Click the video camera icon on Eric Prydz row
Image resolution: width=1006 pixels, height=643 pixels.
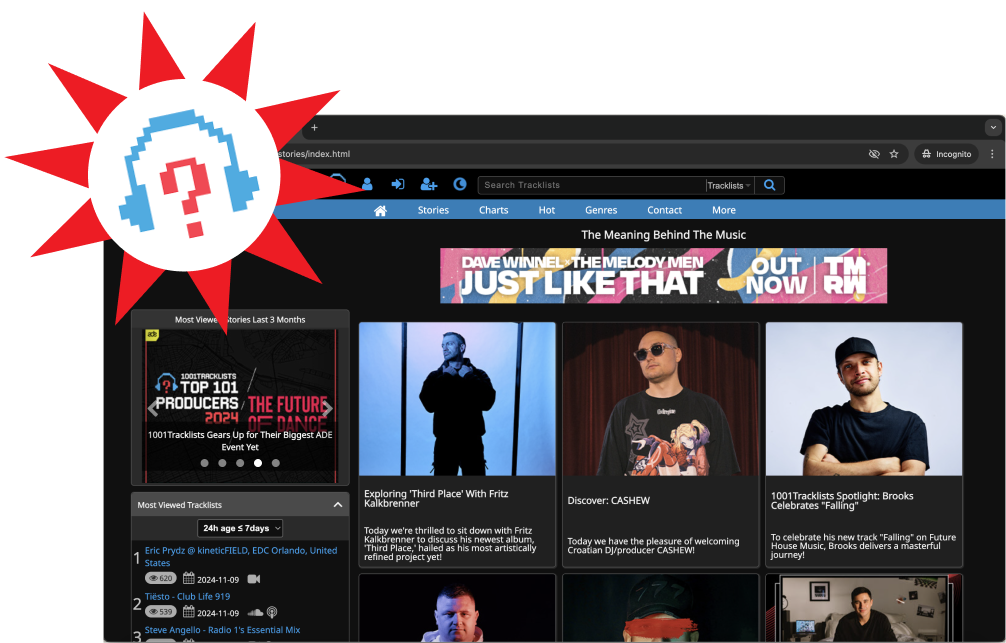tap(254, 579)
